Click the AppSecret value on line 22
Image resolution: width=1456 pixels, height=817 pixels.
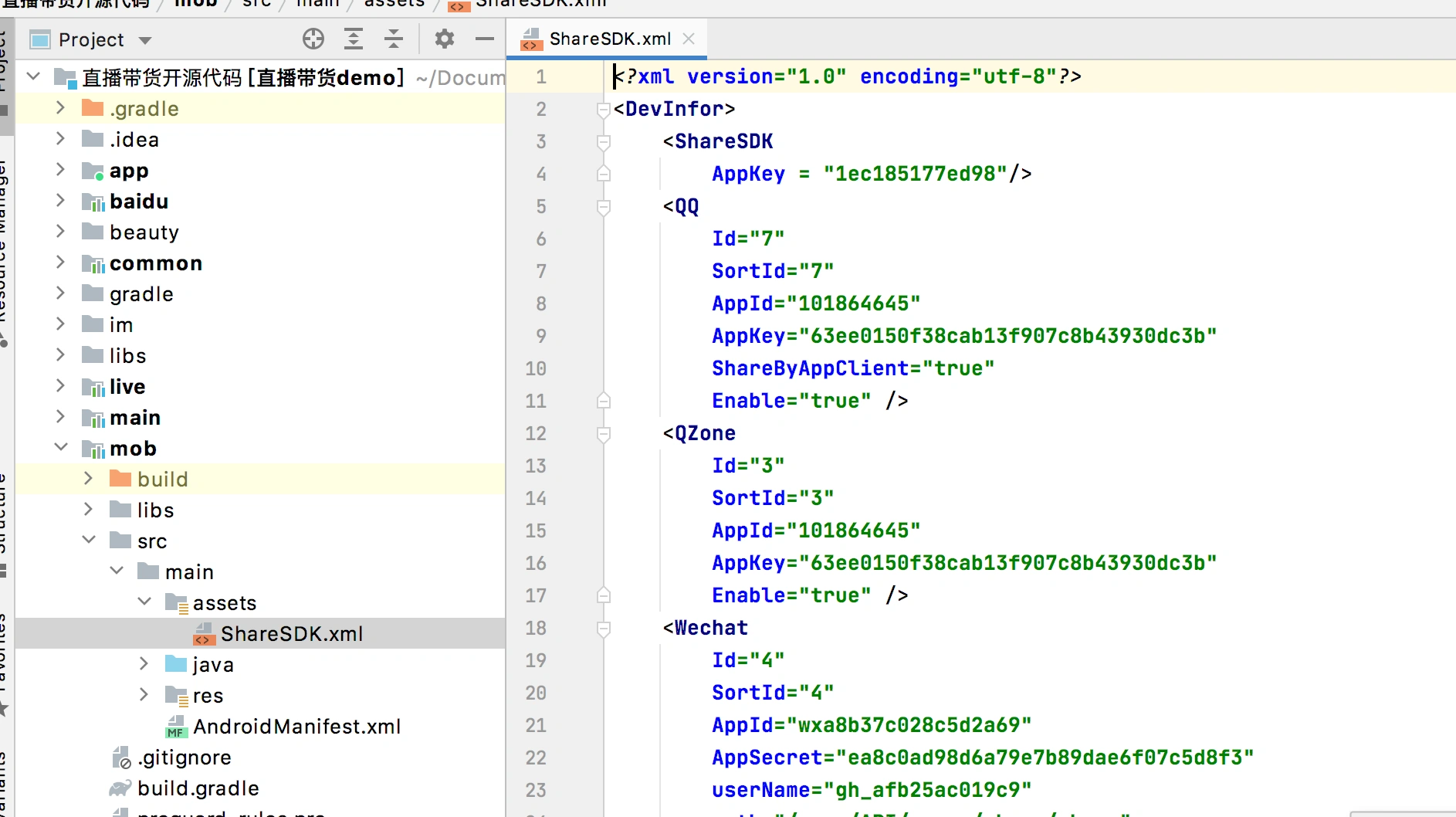click(1045, 758)
